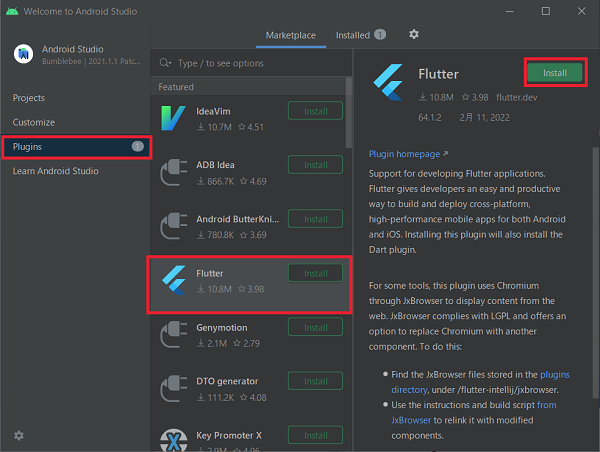Maximize the Android Studio window
Viewport: 600px width, 452px height.
click(x=546, y=11)
